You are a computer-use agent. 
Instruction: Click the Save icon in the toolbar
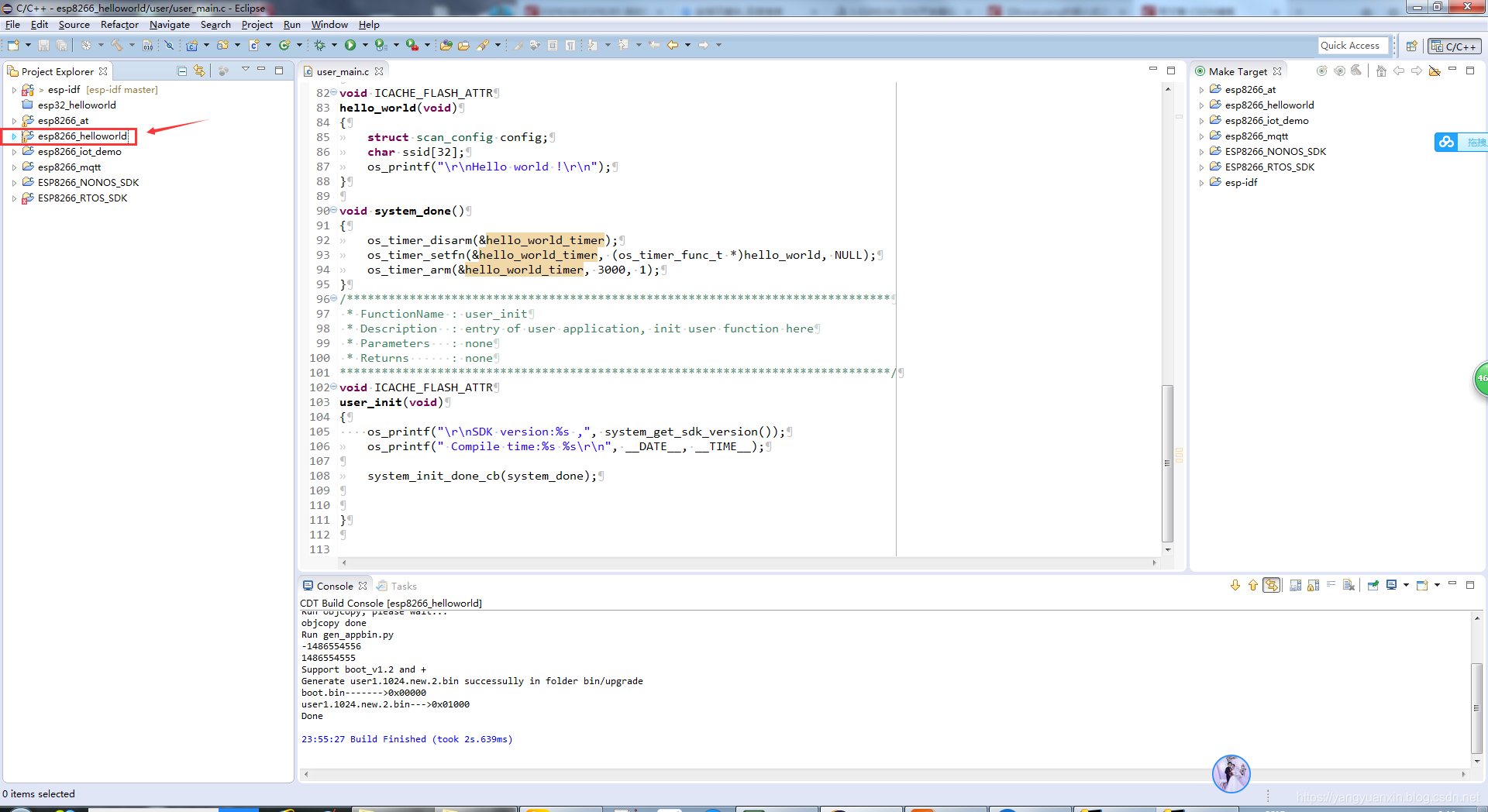[x=43, y=45]
